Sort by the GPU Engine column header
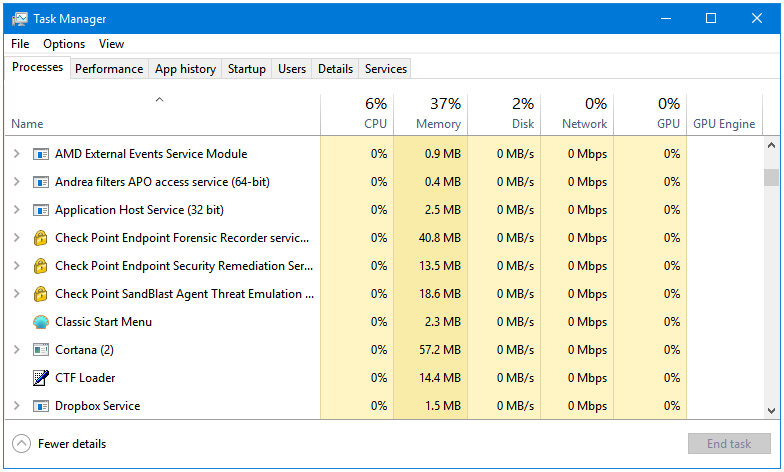Screen dimensions: 784x472 [x=724, y=114]
